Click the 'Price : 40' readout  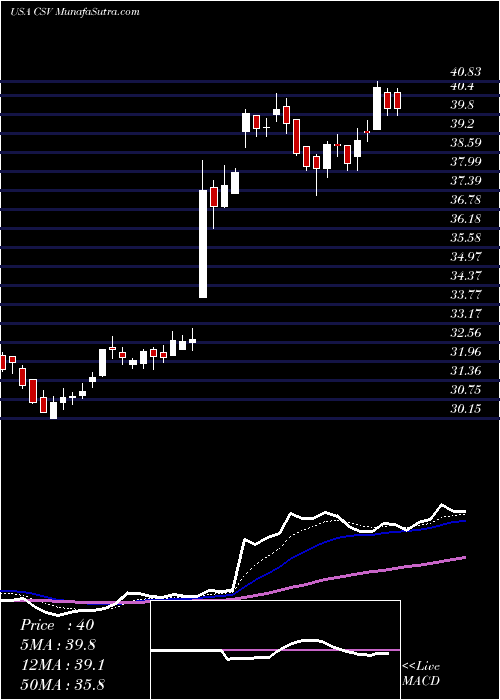(x=57, y=625)
